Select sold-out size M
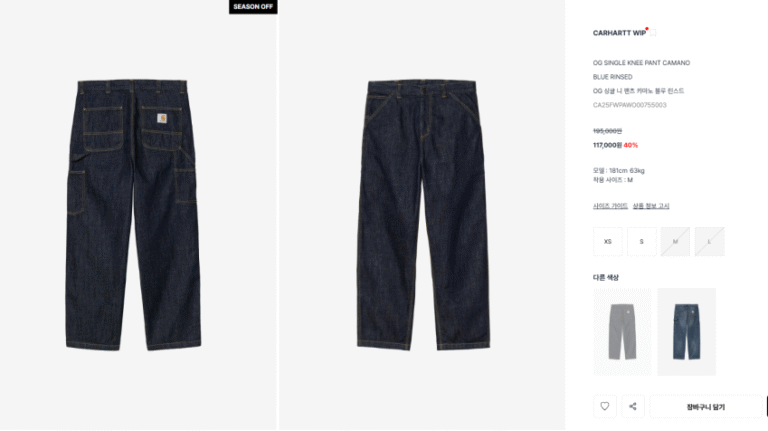The image size is (768, 431). 675,241
